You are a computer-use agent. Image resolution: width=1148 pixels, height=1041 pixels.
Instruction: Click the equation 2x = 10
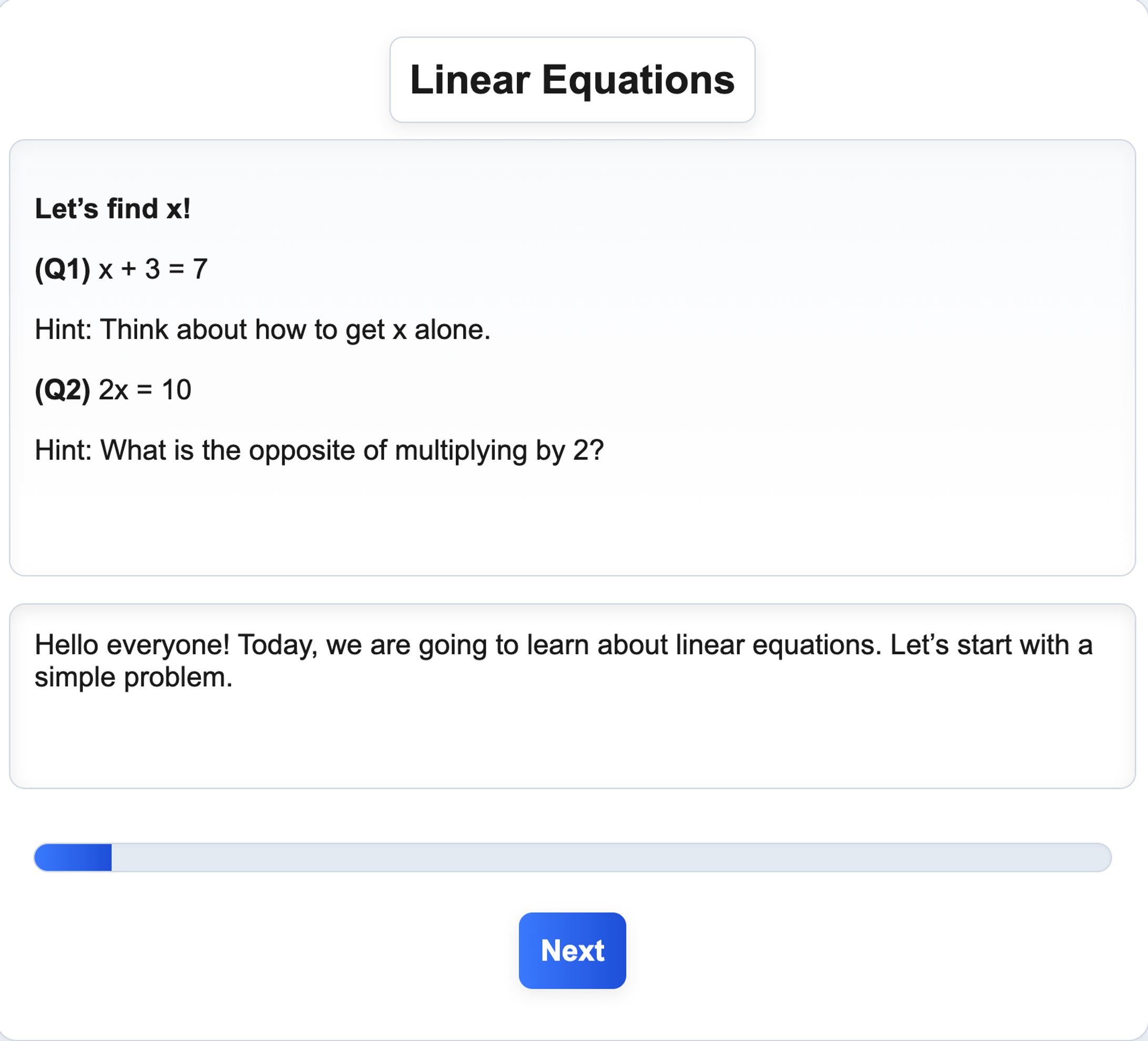(145, 390)
